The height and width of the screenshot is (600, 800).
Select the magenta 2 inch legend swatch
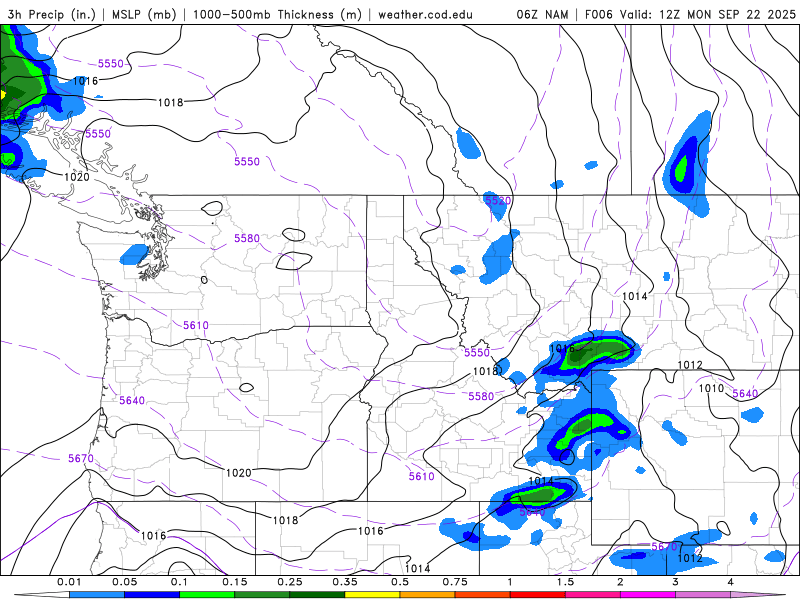coord(648,595)
